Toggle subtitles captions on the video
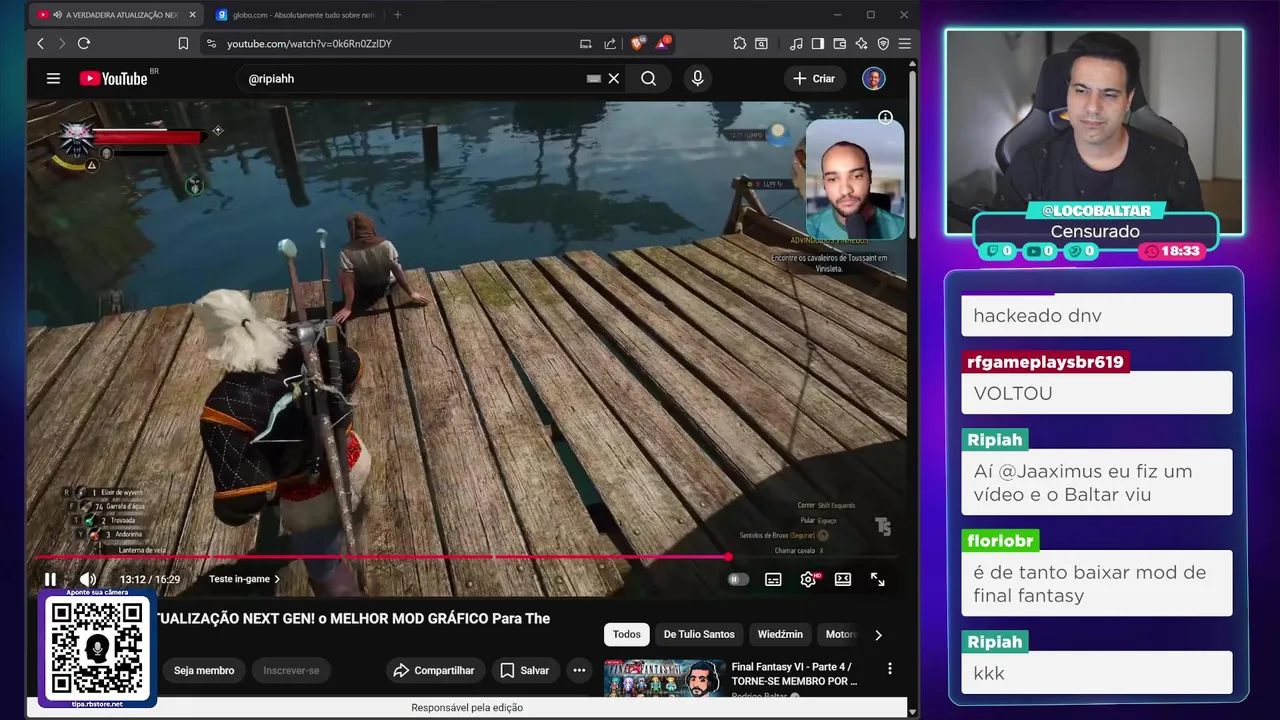1280x720 pixels. pyautogui.click(x=773, y=579)
